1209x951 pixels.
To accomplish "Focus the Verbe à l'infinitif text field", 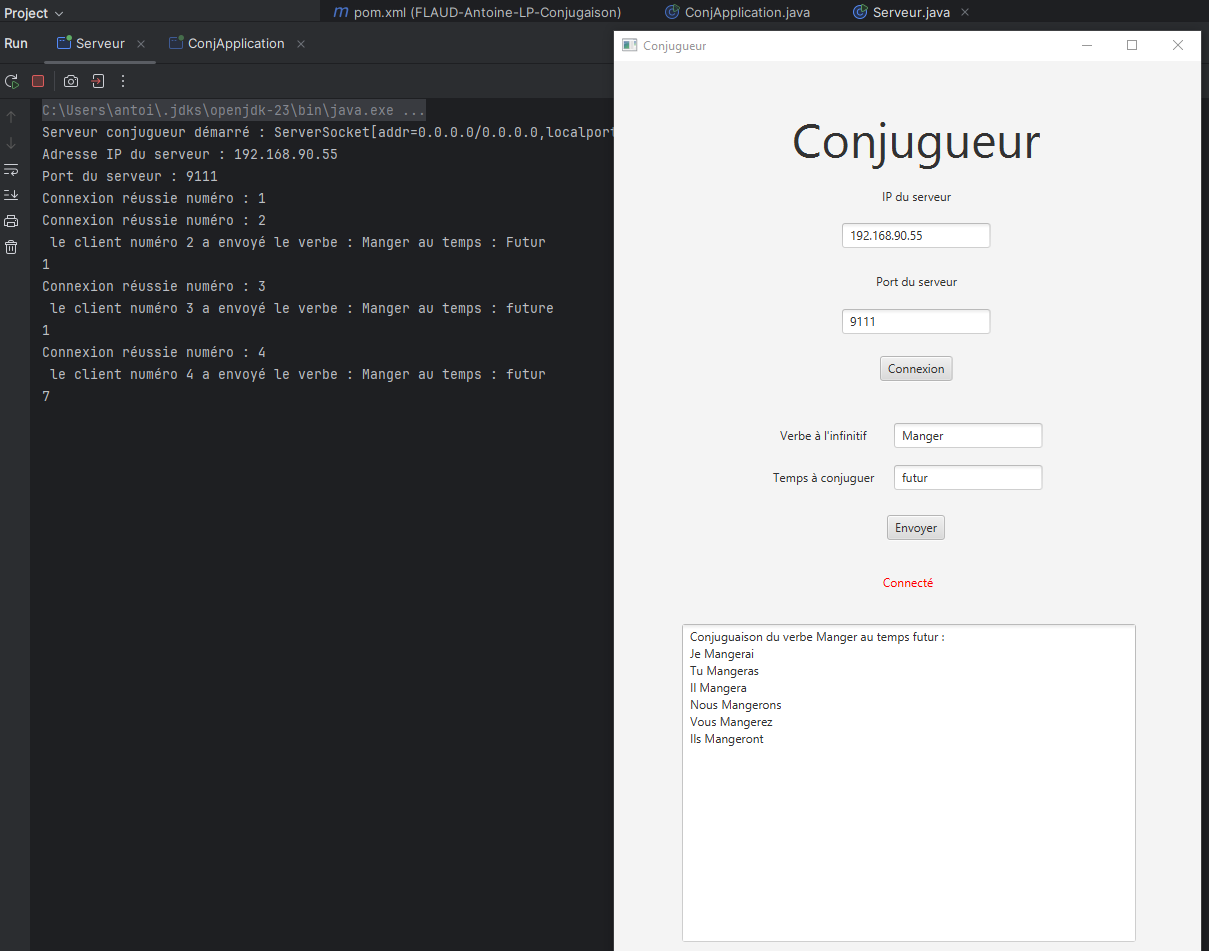I will [x=967, y=436].
